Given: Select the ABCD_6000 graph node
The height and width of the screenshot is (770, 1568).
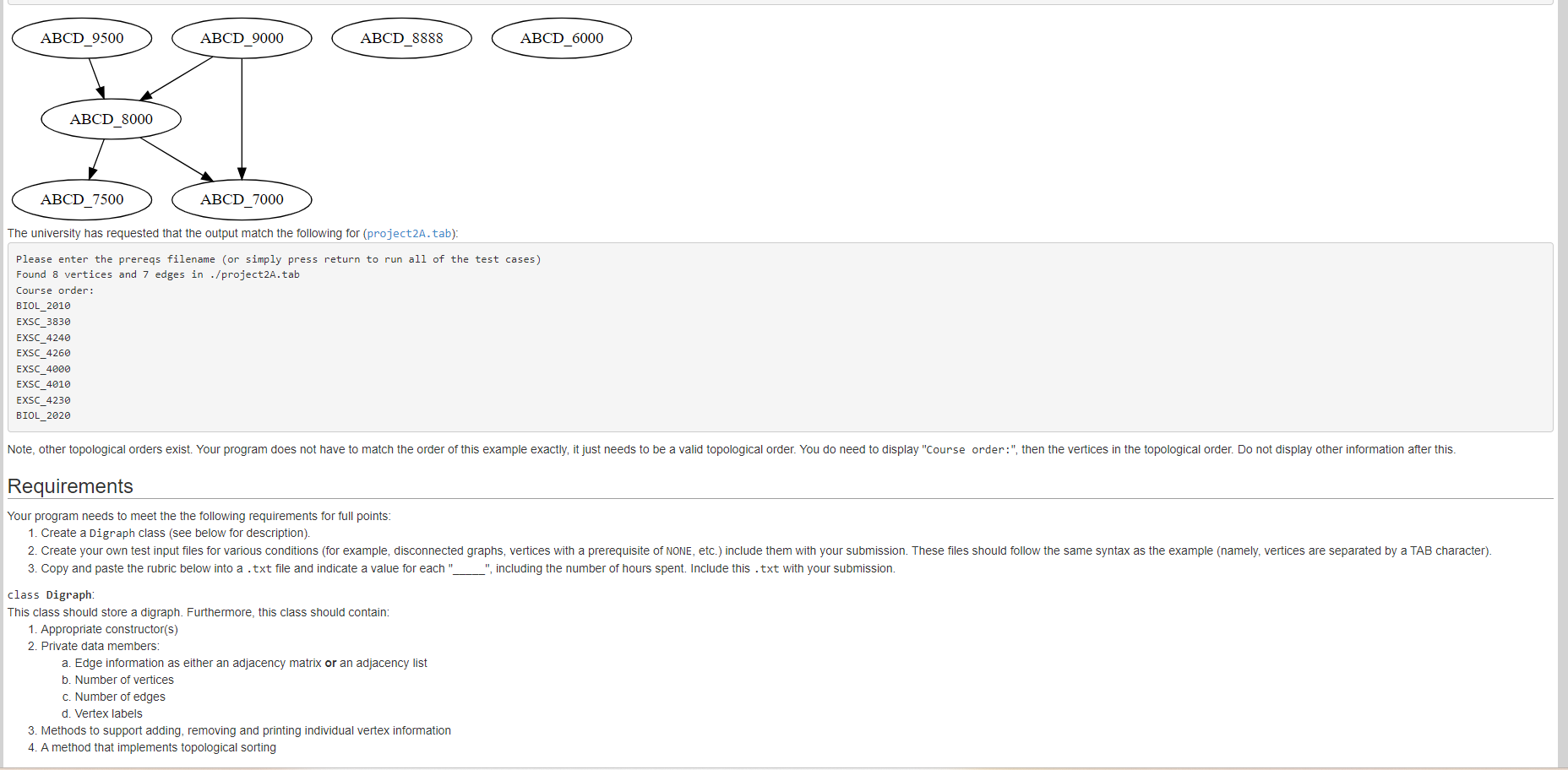Looking at the screenshot, I should (561, 37).
